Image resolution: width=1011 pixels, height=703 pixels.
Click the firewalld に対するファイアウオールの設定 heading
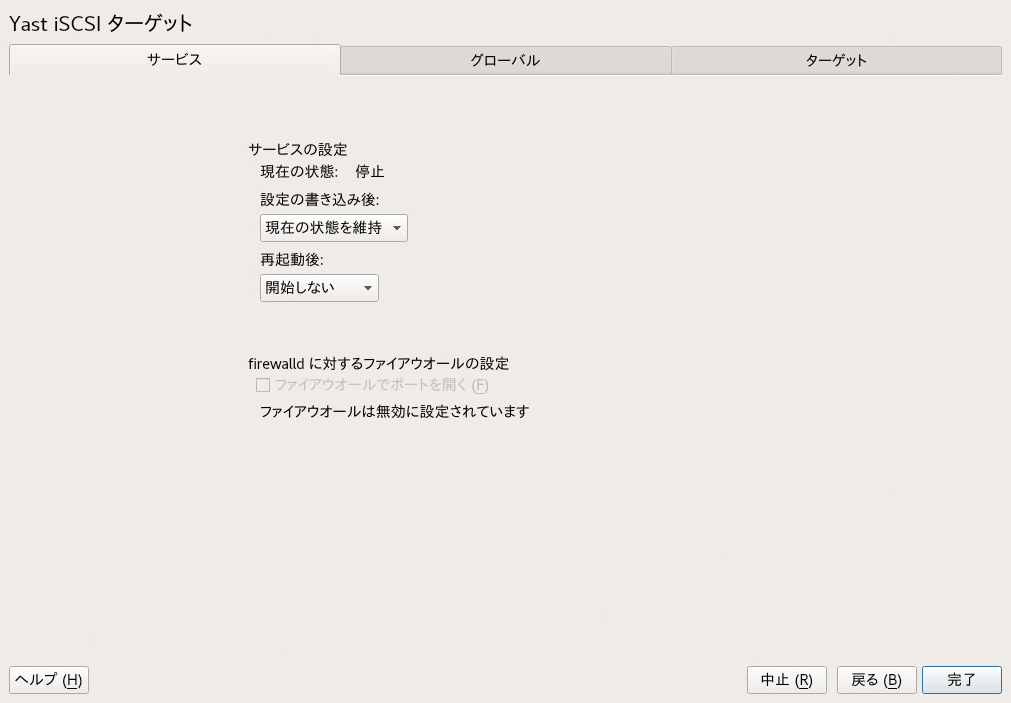(378, 364)
